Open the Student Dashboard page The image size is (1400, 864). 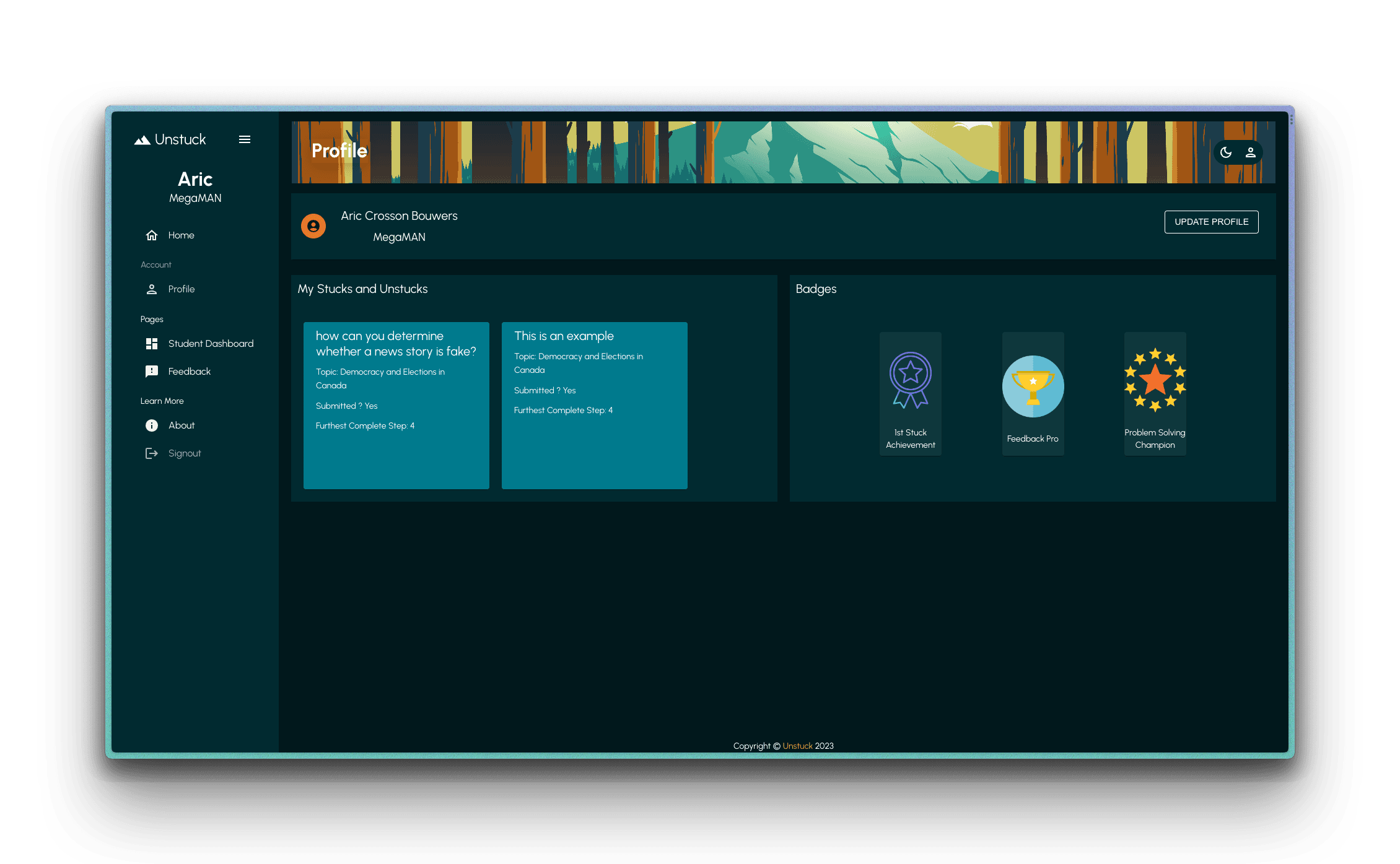[211, 344]
